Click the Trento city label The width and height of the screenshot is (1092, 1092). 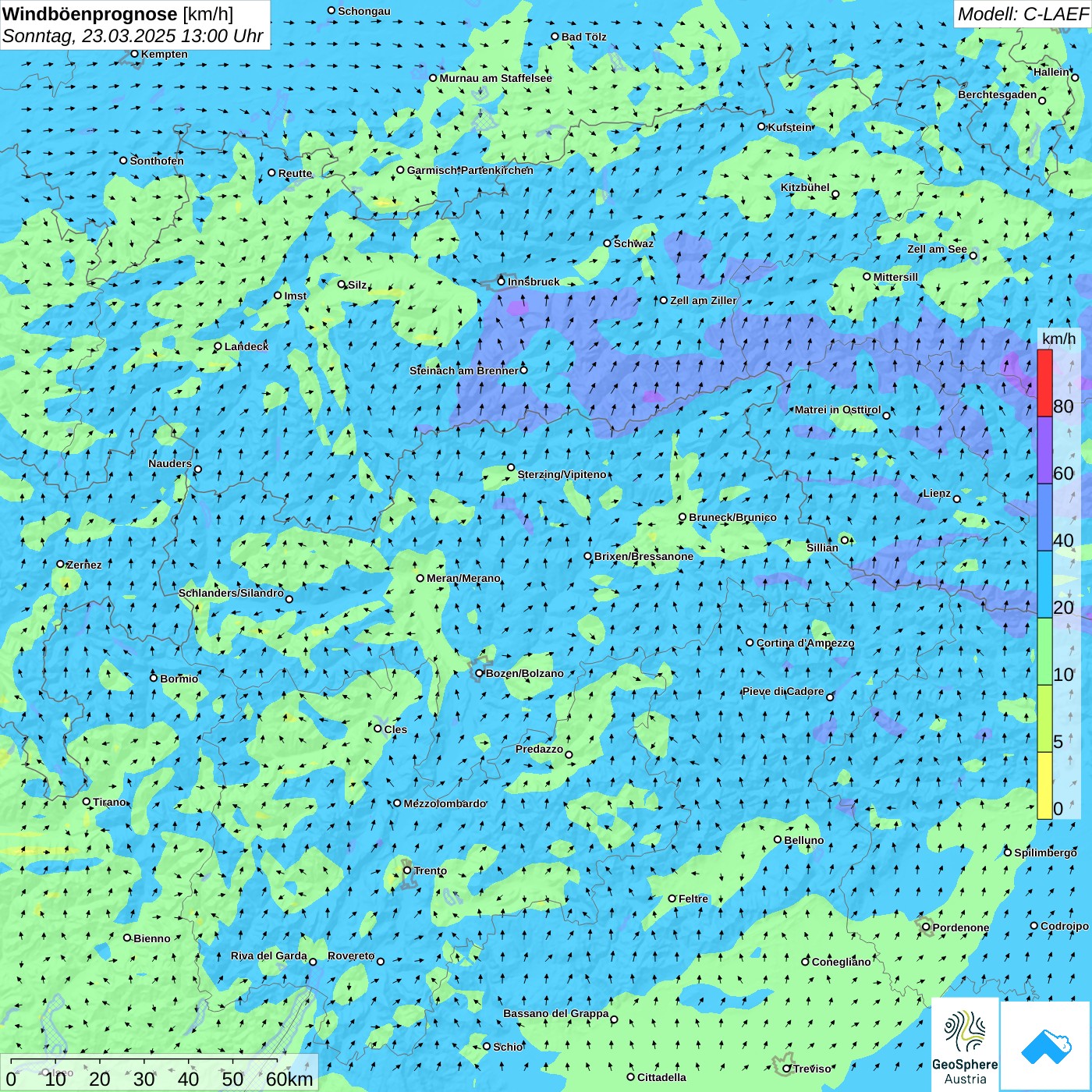coord(431,870)
